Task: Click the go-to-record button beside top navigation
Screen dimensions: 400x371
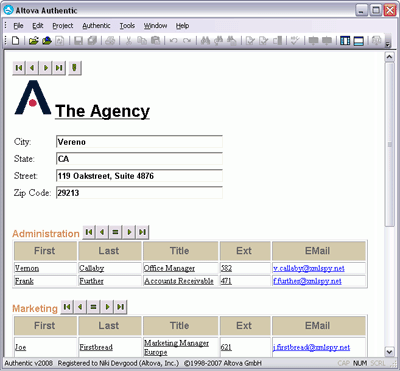Action: (75, 68)
